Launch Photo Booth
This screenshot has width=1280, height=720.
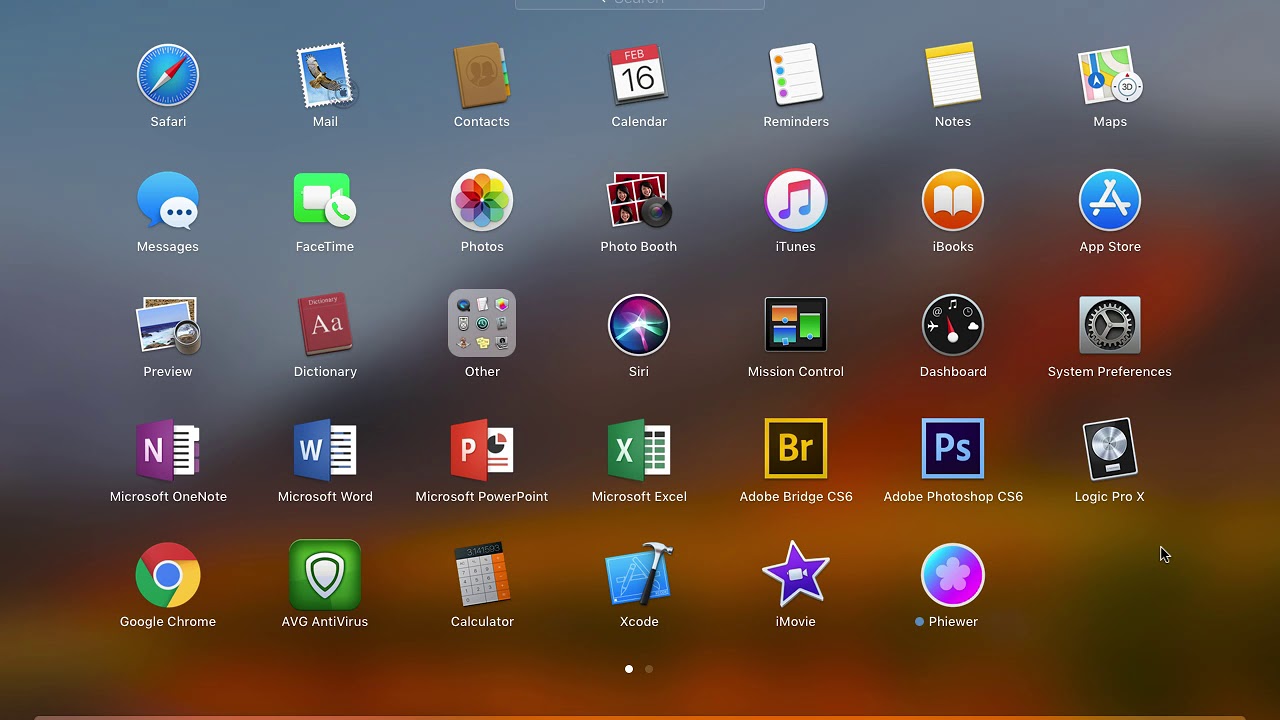[x=639, y=200]
